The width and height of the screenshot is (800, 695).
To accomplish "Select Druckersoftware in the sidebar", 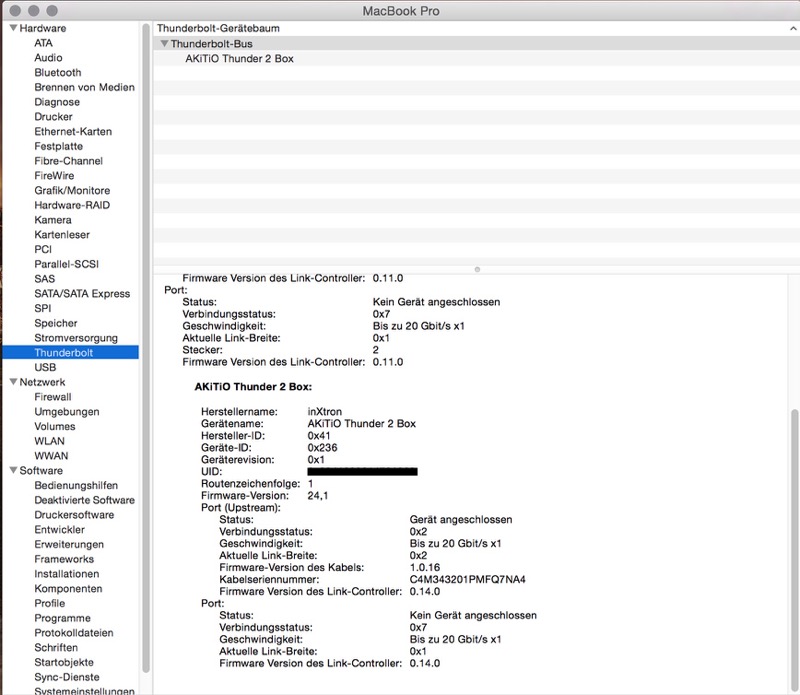I will [74, 515].
